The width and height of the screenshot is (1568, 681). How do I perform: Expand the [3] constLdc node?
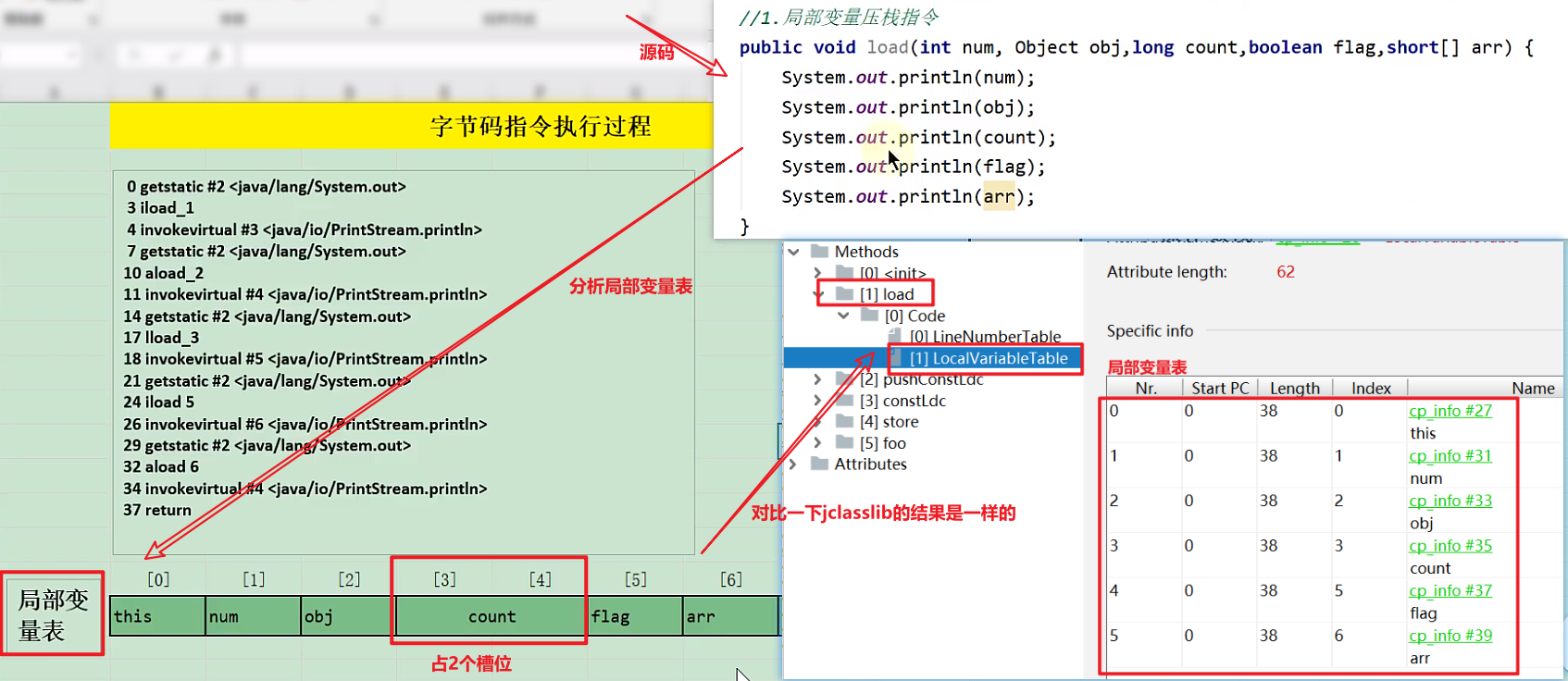coord(818,401)
